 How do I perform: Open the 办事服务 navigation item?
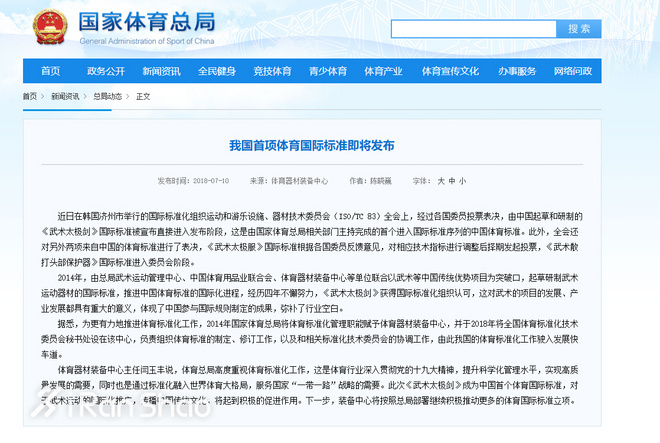click(517, 71)
